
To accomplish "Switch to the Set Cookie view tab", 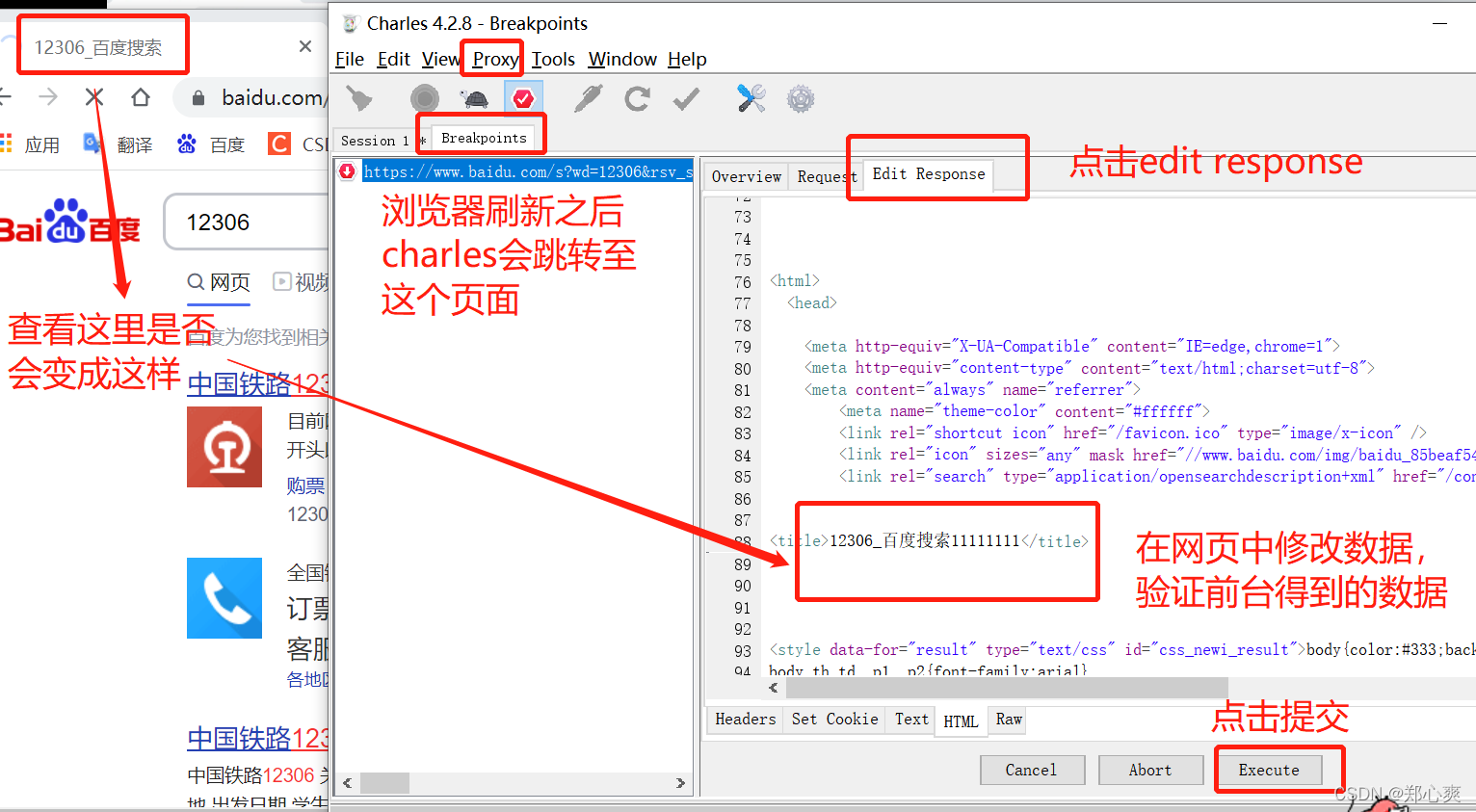I will click(x=834, y=720).
